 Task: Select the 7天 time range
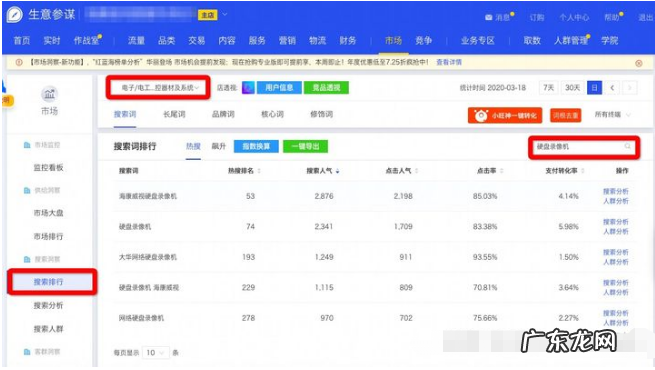point(548,88)
